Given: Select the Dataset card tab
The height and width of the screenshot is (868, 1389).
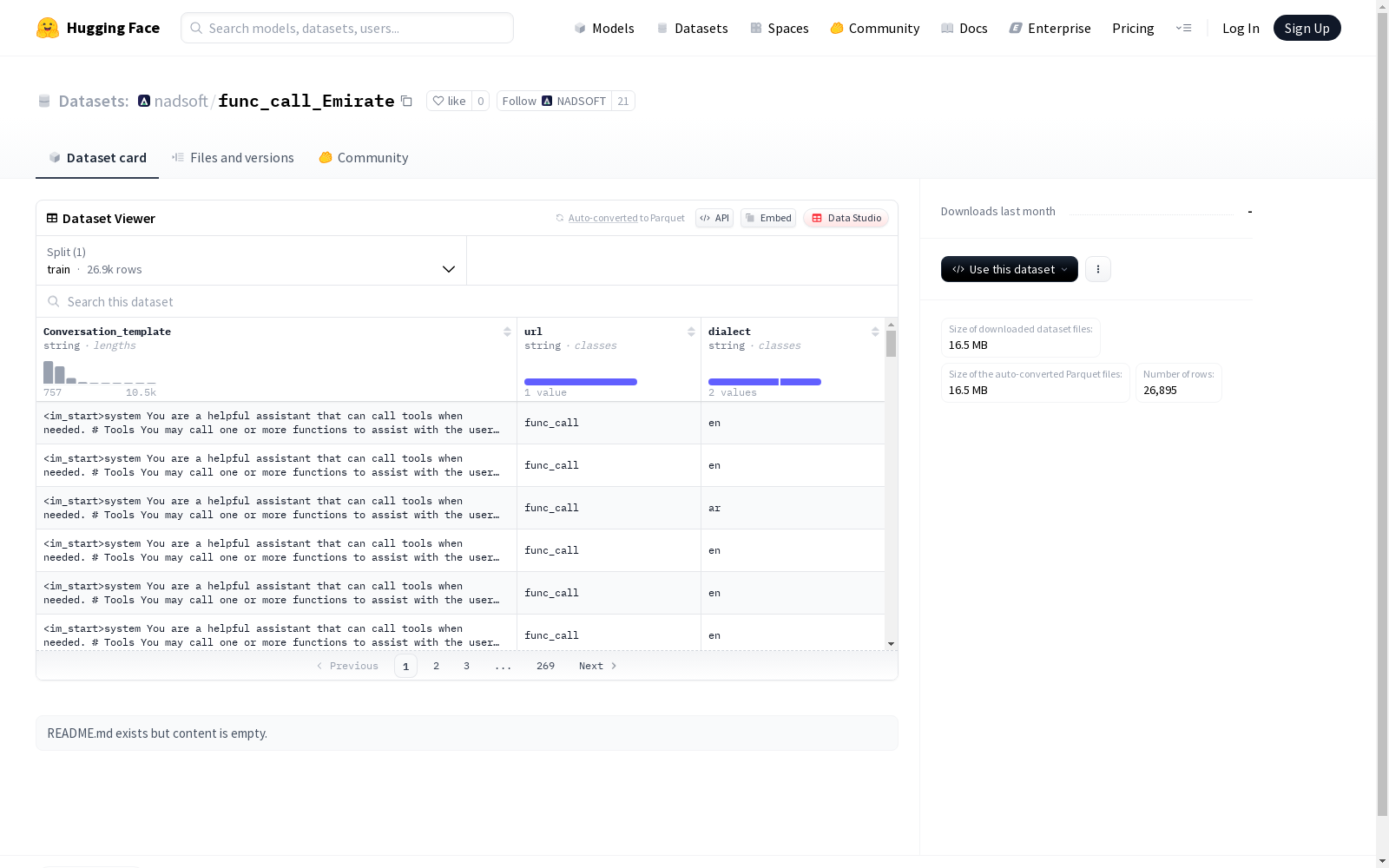Looking at the screenshot, I should (97, 157).
